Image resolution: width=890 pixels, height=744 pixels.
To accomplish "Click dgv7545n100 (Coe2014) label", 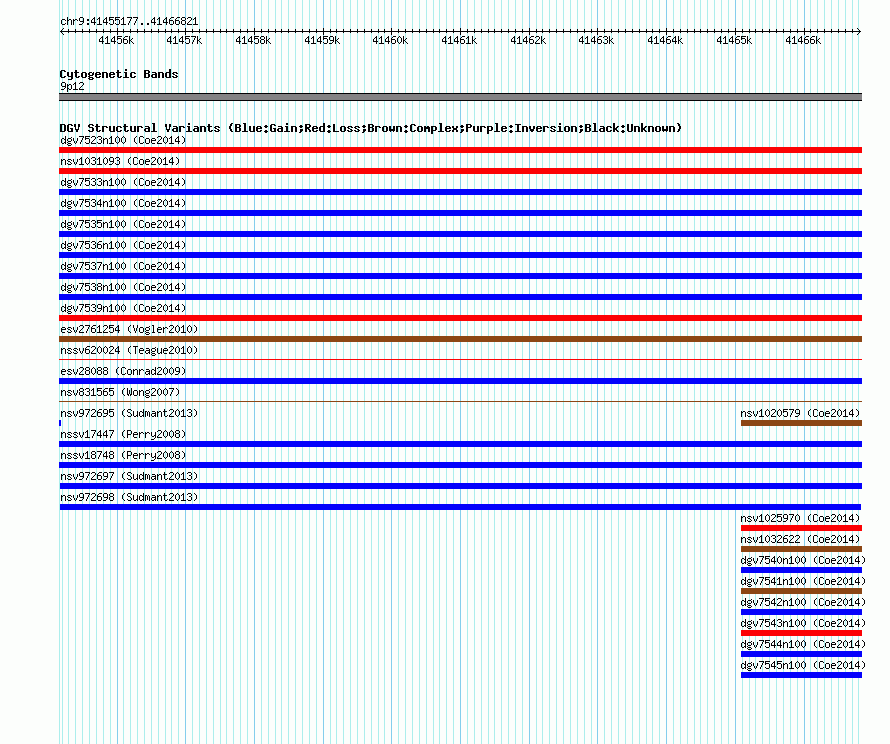I will click(x=803, y=665).
